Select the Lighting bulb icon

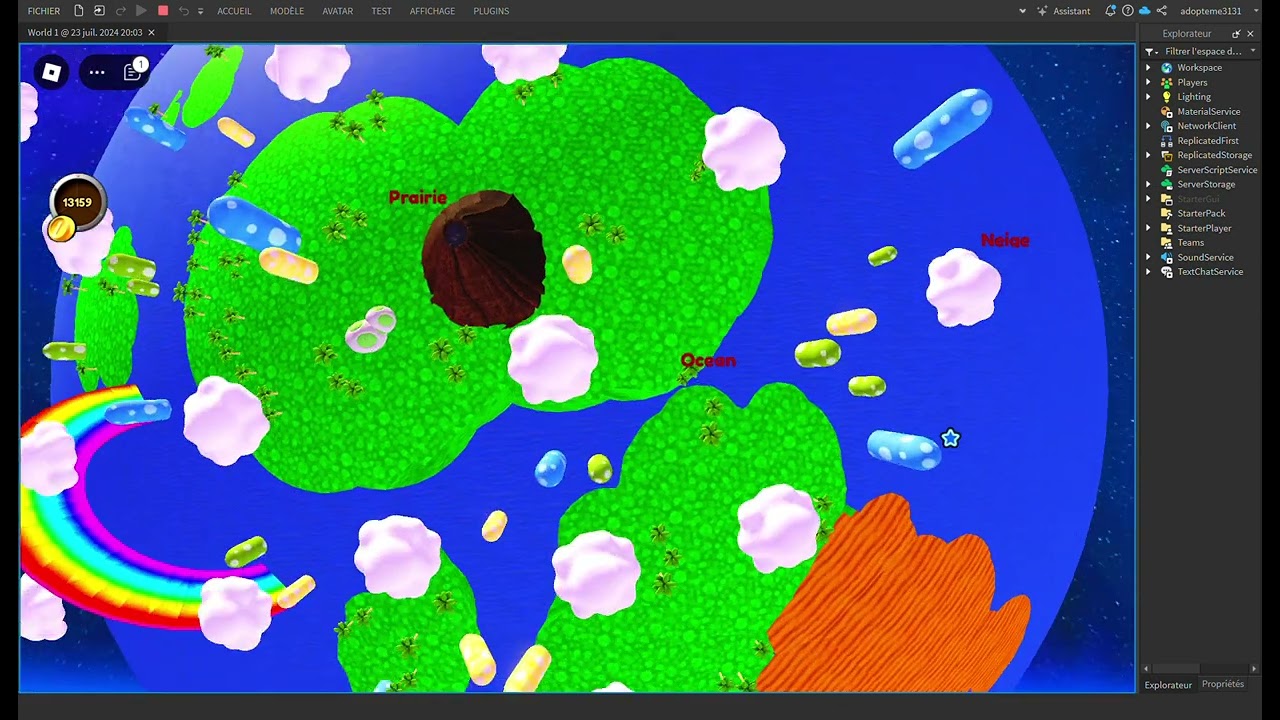tap(1166, 97)
